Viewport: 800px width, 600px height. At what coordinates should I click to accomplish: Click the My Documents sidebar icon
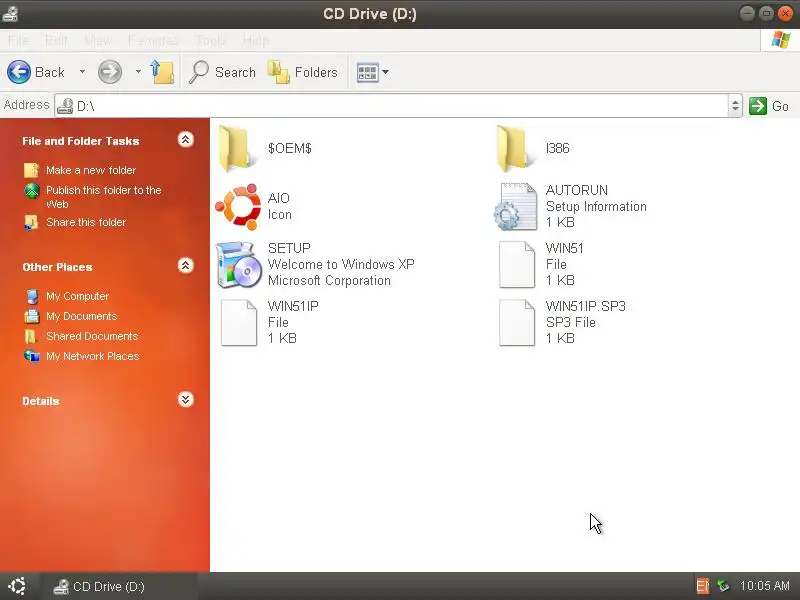coord(32,316)
